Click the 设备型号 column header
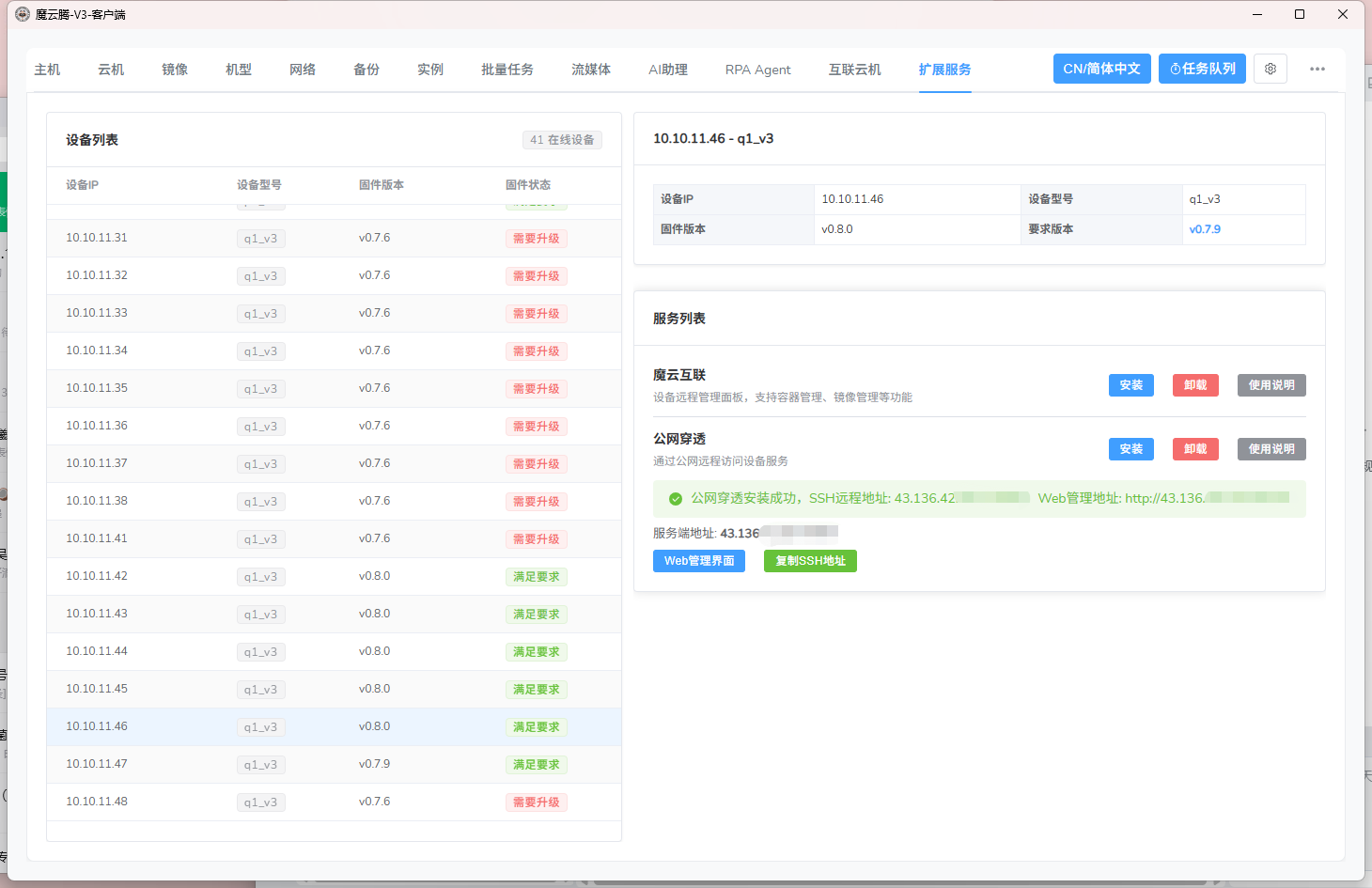Viewport: 1372px width, 888px height. [x=259, y=185]
